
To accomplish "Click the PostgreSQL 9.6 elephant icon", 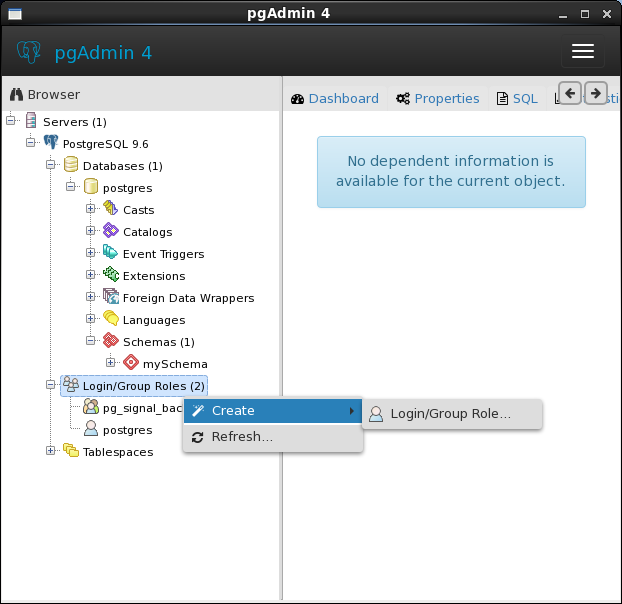I will point(51,142).
